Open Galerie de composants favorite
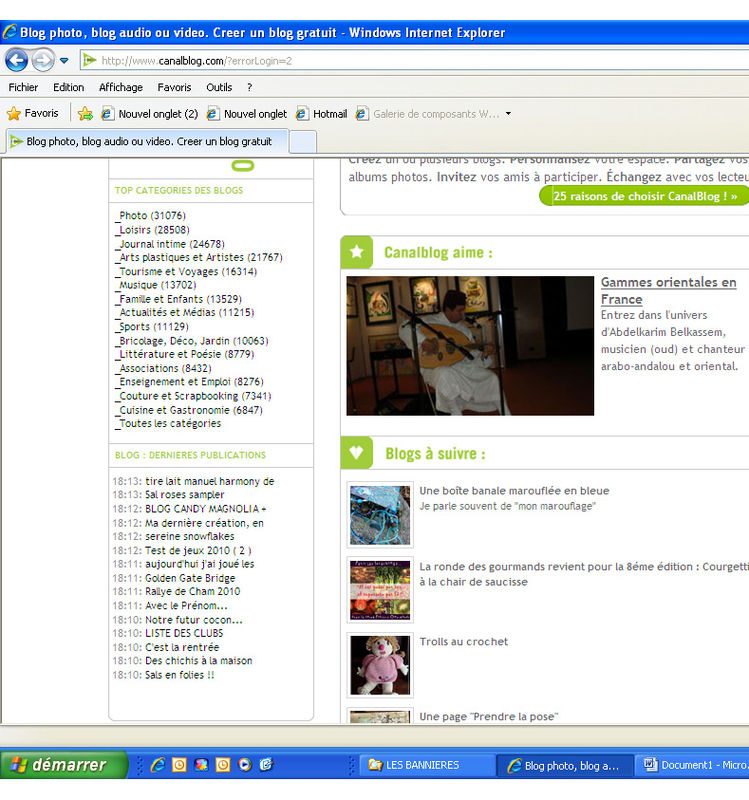The height and width of the screenshot is (800, 749). 428,114
